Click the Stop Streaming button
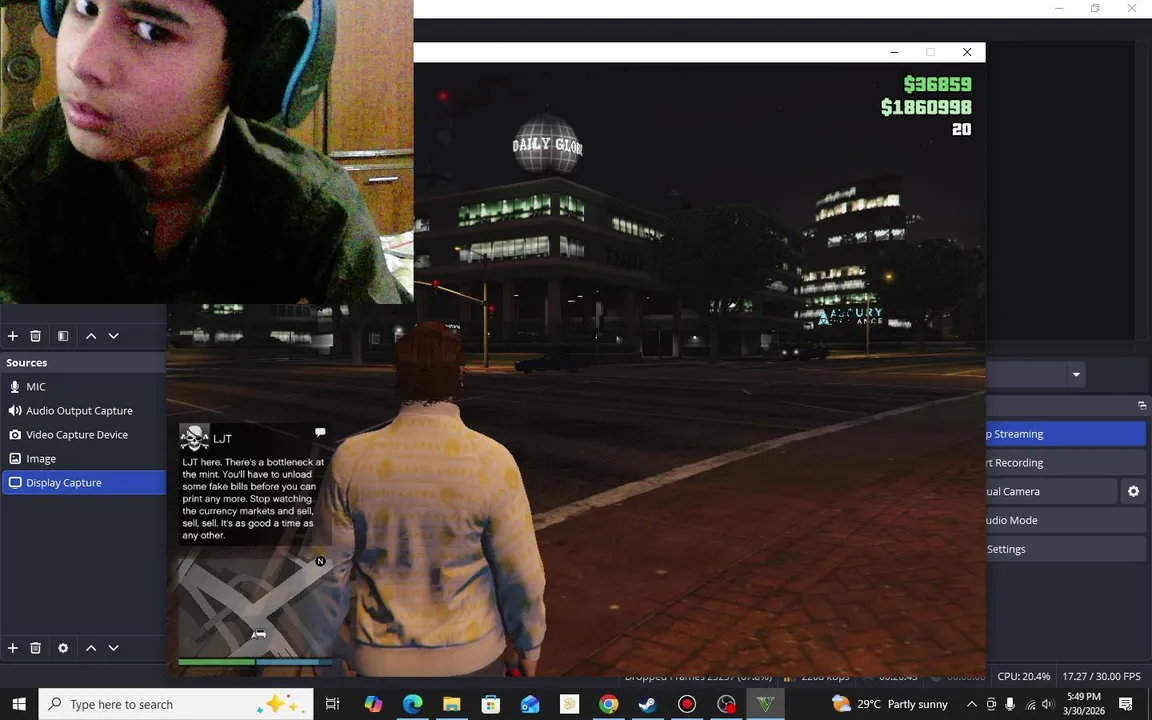The width and height of the screenshot is (1152, 720). click(x=1065, y=434)
